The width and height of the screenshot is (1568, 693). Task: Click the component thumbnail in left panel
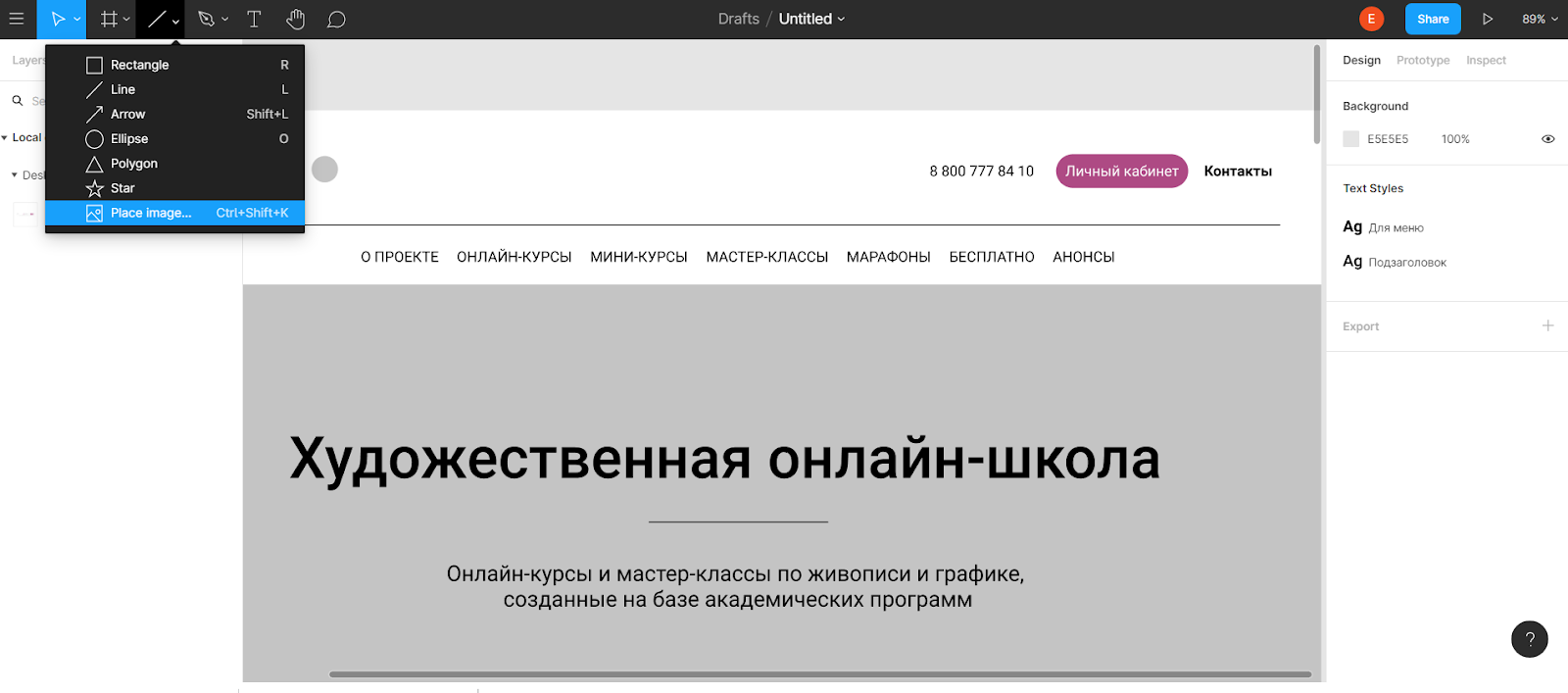[25, 214]
